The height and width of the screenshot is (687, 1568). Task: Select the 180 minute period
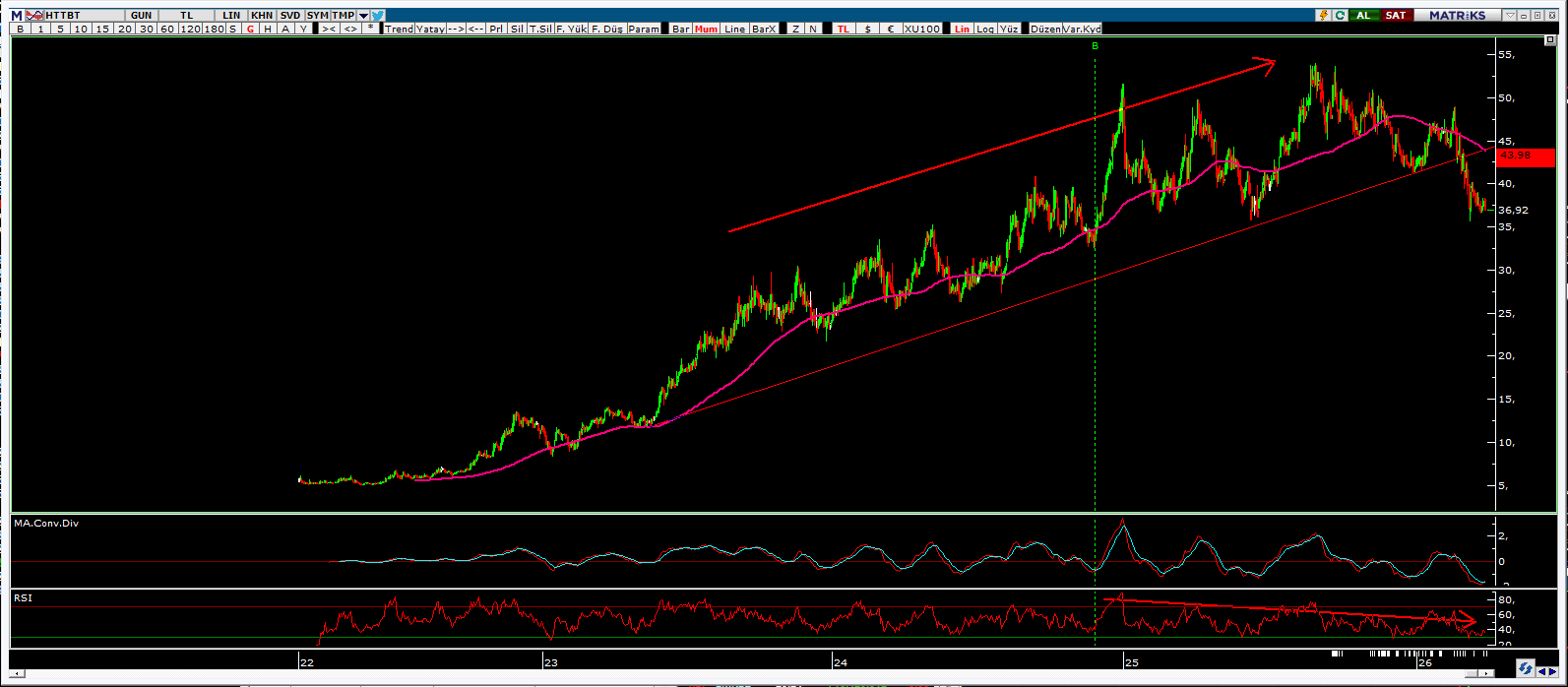pos(215,29)
